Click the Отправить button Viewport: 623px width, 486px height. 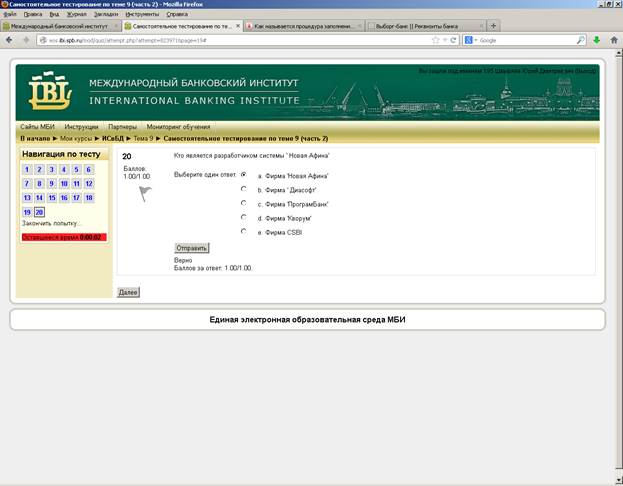click(x=192, y=248)
